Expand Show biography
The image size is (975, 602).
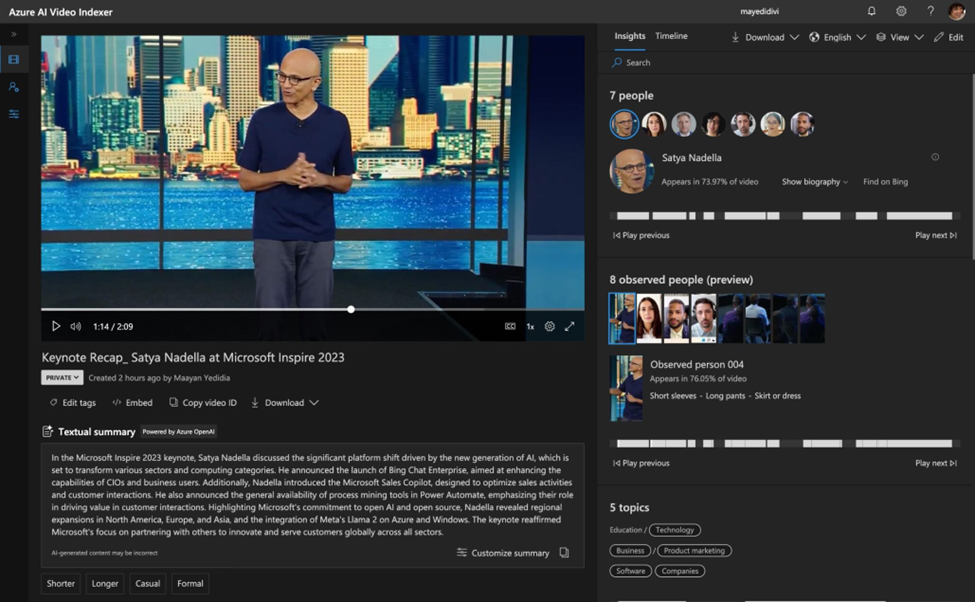point(815,182)
